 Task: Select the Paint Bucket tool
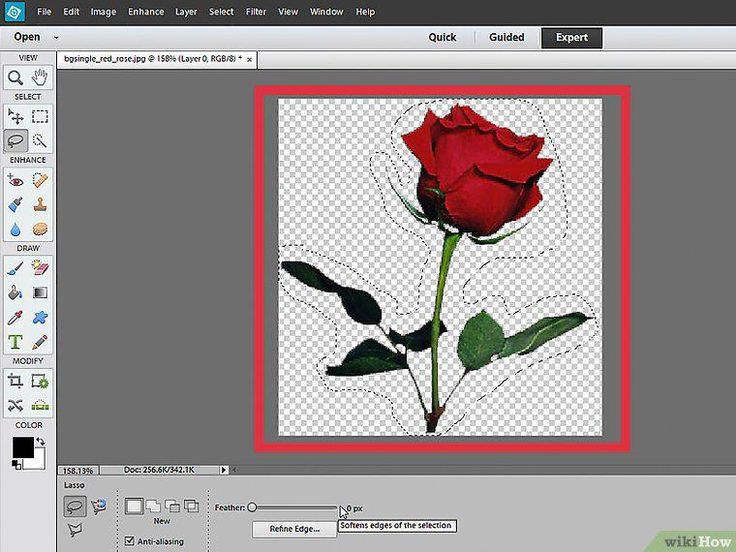point(16,293)
